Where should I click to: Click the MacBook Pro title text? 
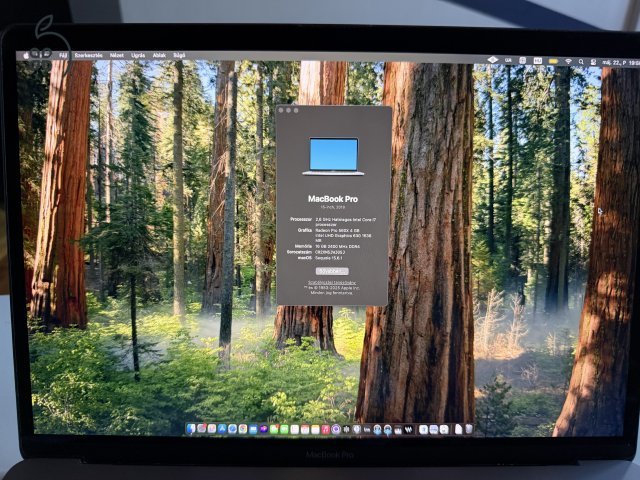[333, 199]
